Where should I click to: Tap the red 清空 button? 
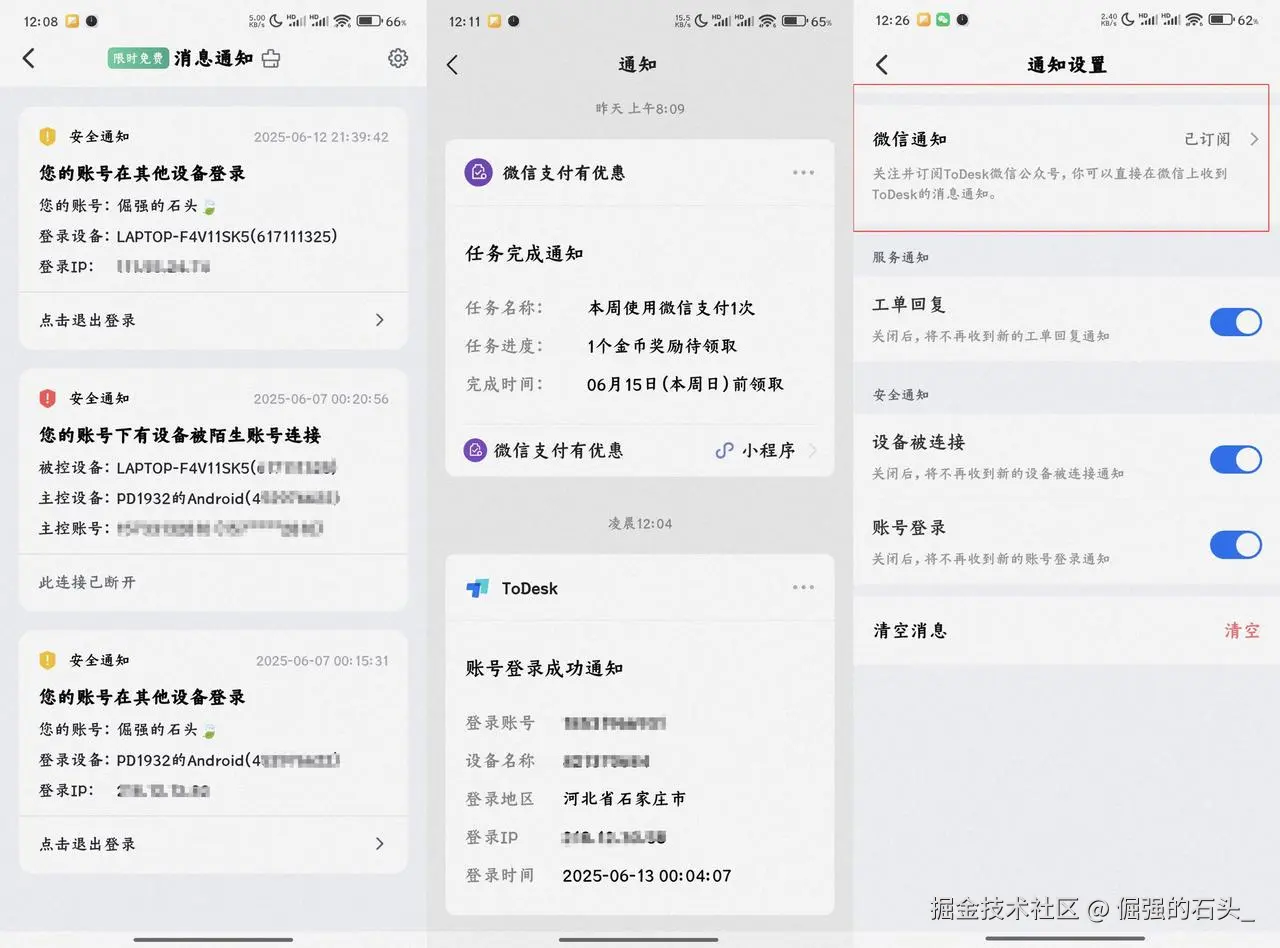pos(1242,631)
